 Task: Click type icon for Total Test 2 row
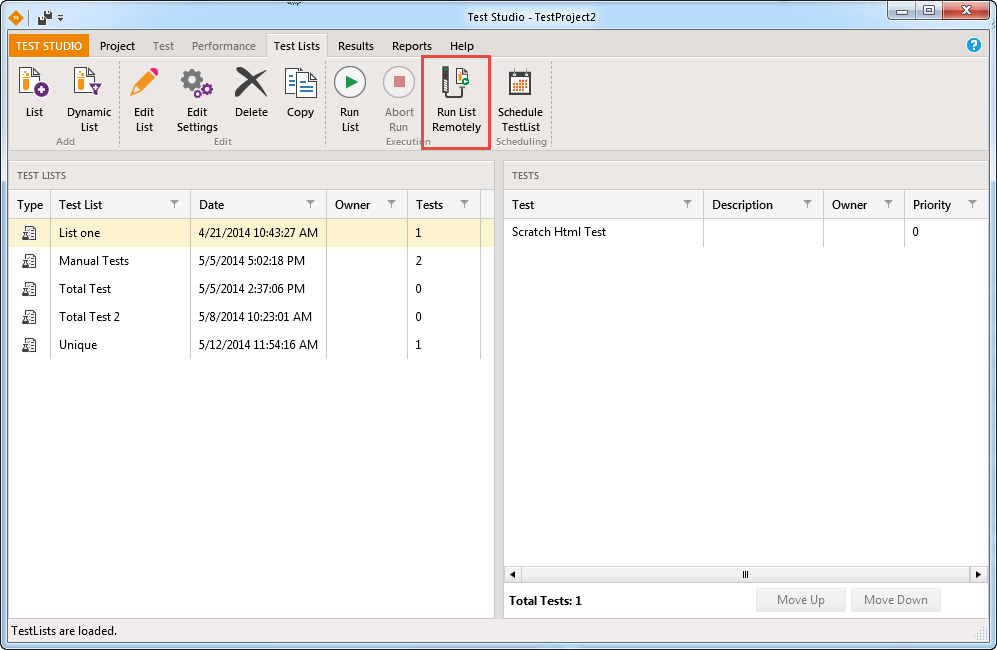[x=29, y=317]
